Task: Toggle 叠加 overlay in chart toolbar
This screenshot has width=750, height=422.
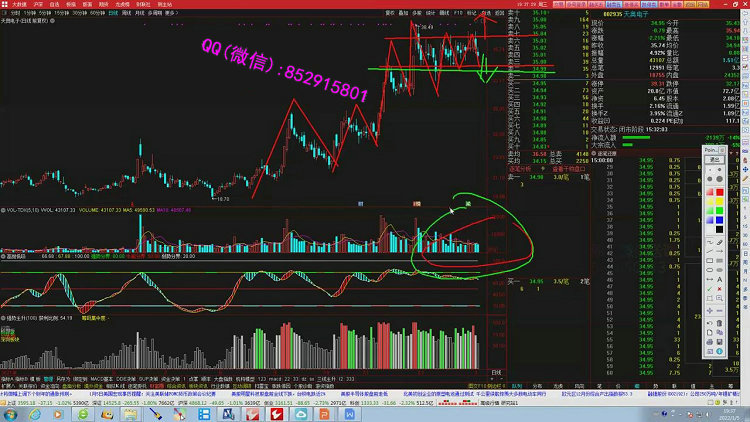Action: click(x=405, y=14)
